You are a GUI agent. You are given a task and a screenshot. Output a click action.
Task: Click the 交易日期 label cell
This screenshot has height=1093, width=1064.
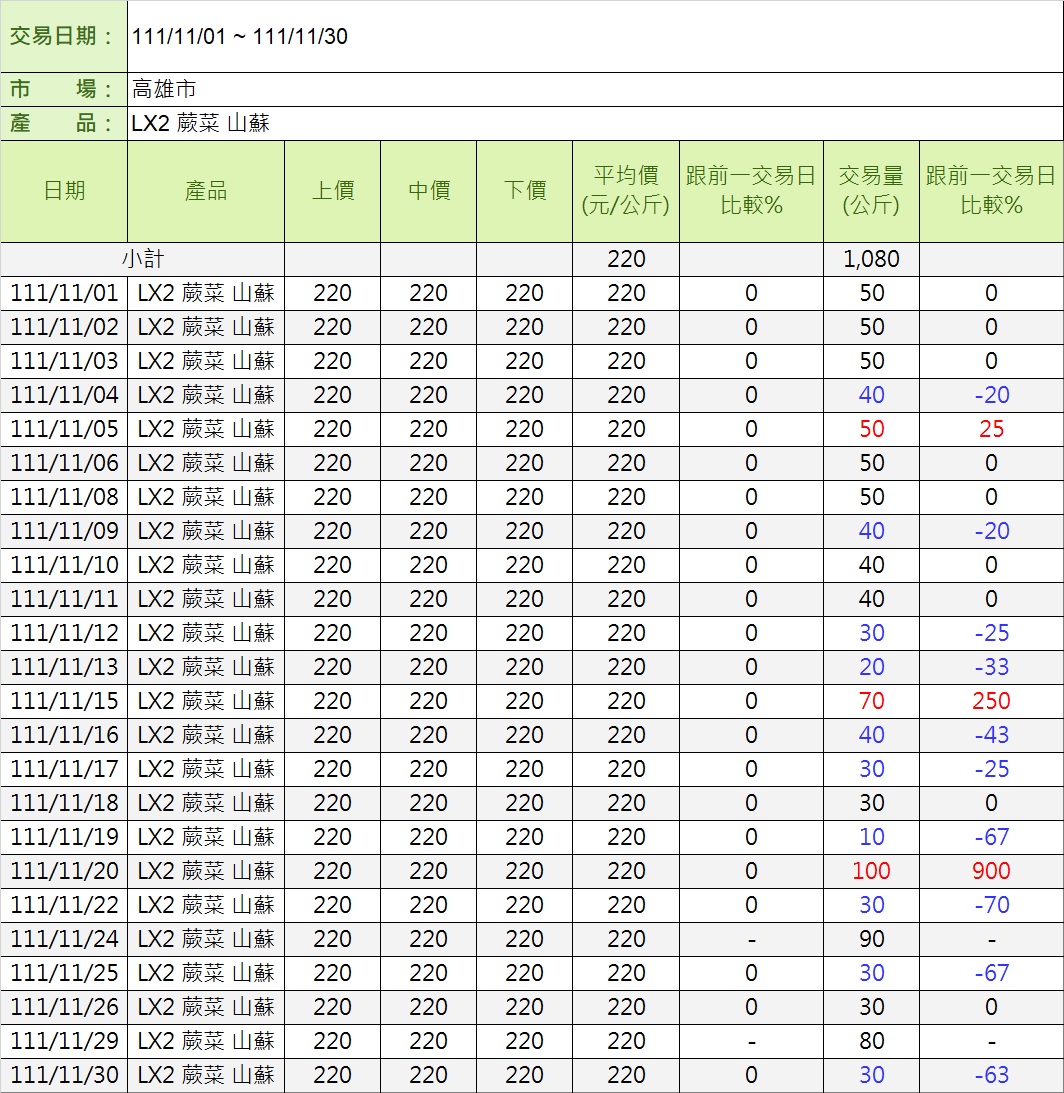tap(64, 37)
